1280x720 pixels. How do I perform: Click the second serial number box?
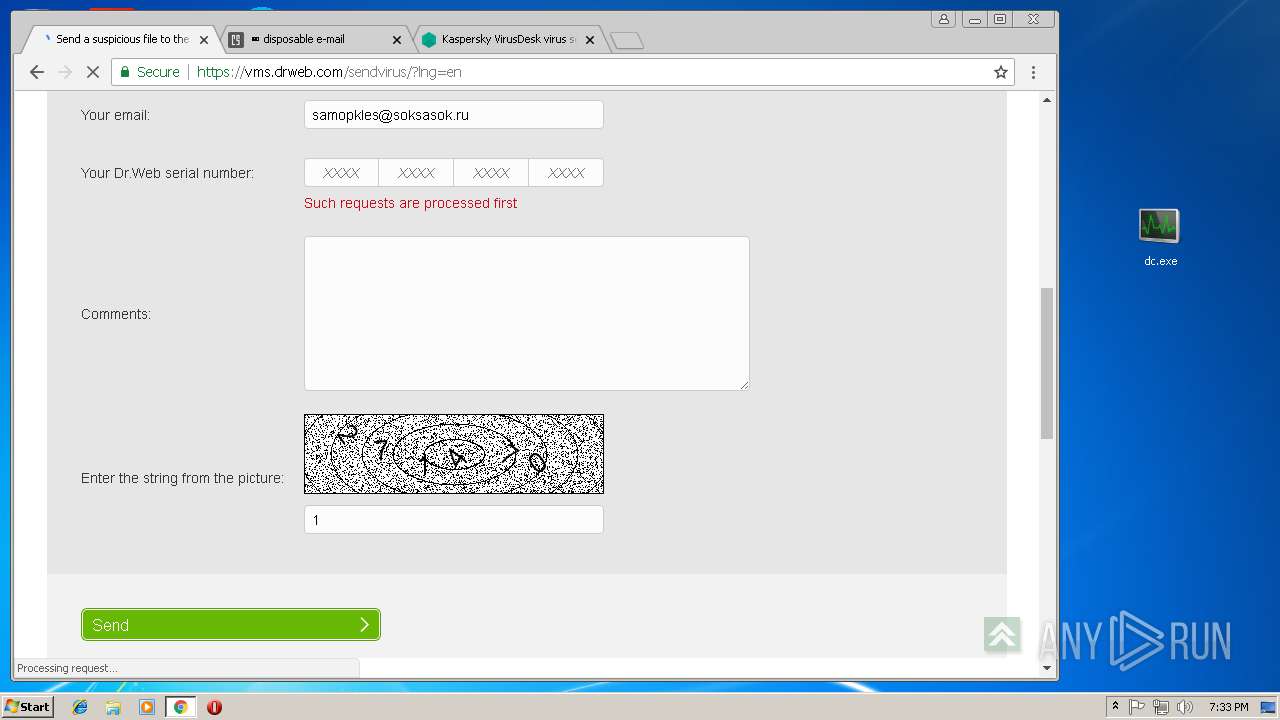[x=416, y=173]
